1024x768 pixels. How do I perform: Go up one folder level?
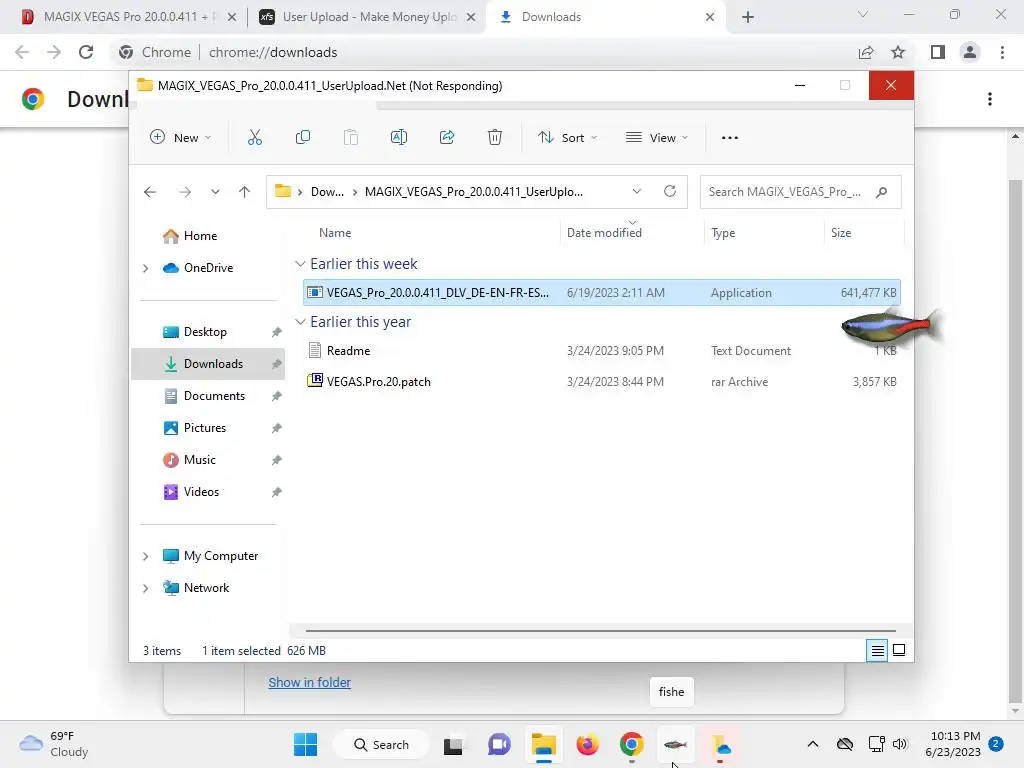[x=244, y=192]
